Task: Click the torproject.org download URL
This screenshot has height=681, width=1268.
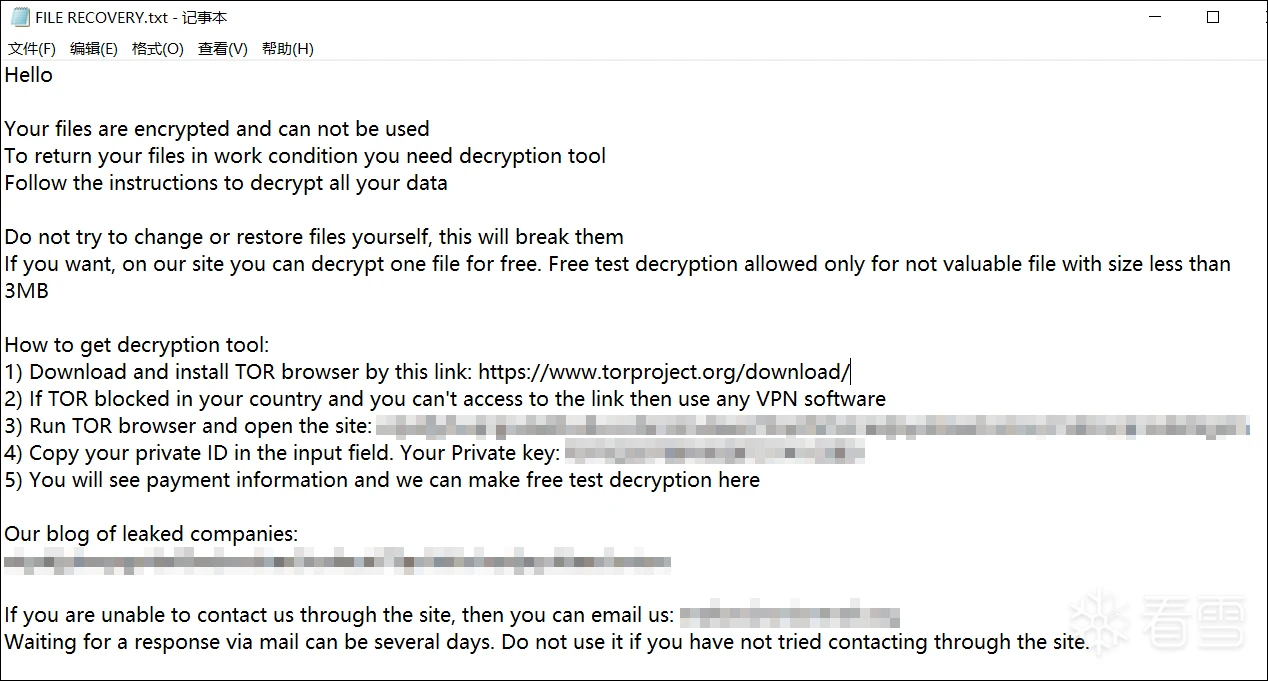Action: (664, 372)
